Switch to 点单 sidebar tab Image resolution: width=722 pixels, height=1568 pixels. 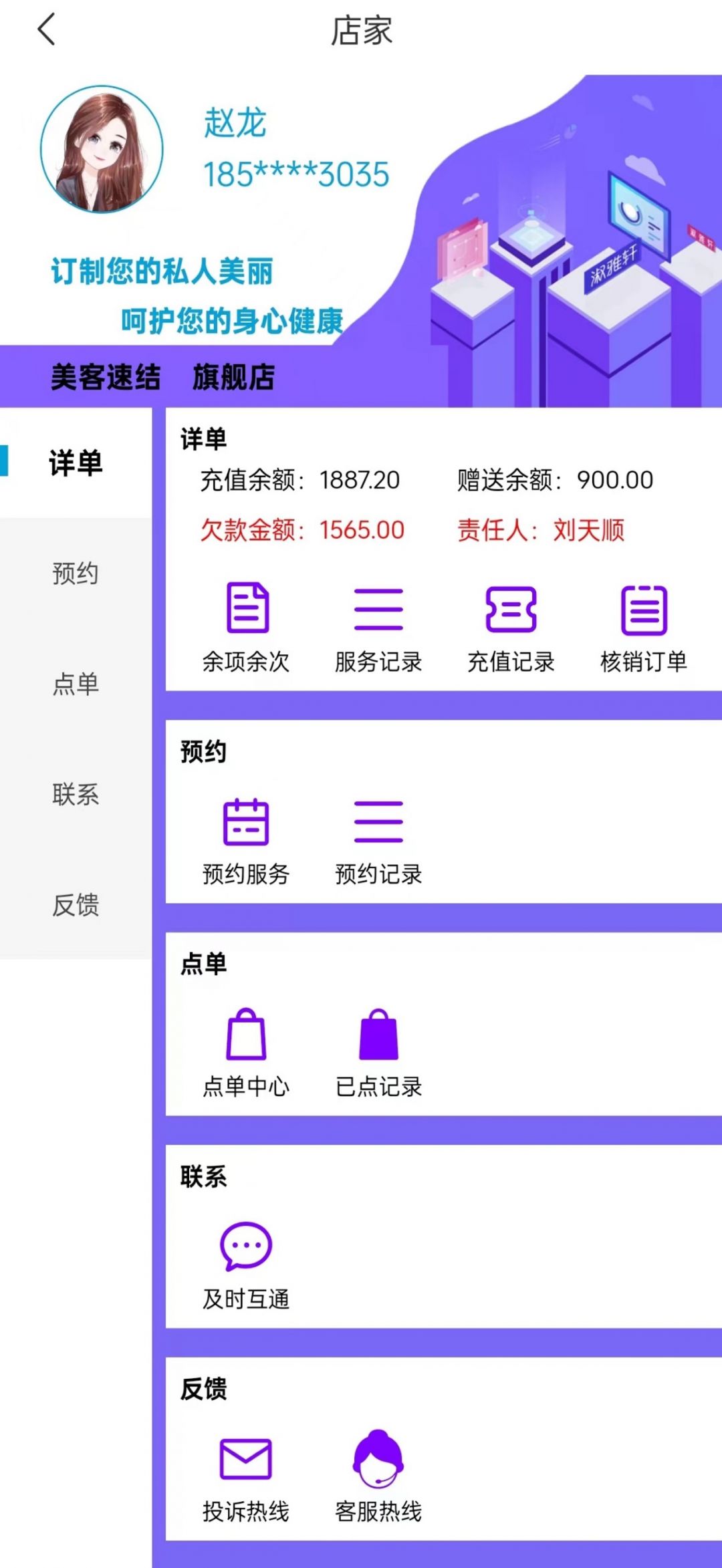pyautogui.click(x=76, y=684)
